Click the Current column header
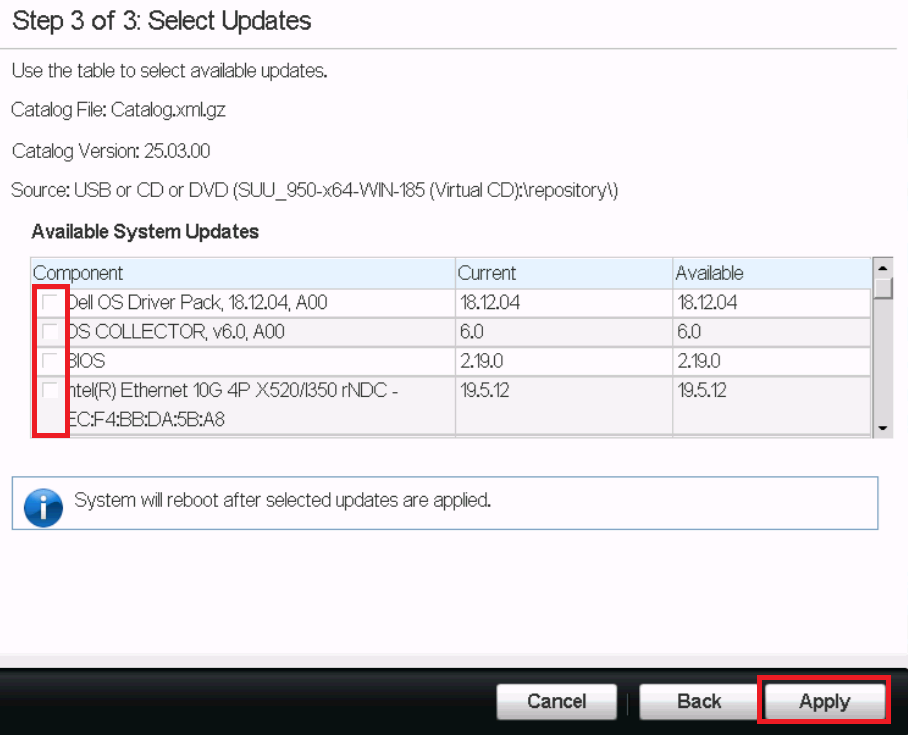The height and width of the screenshot is (735, 908). point(487,273)
